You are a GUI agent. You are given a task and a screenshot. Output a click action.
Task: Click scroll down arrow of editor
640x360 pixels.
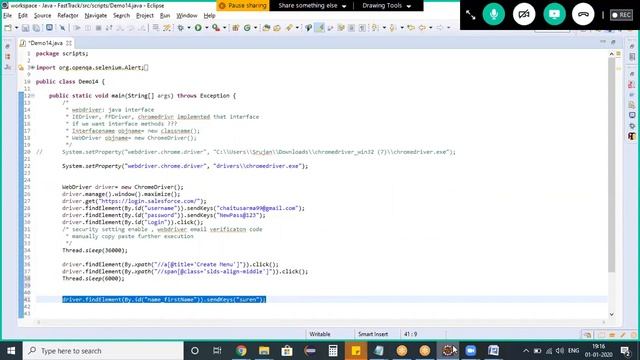coord(611,314)
